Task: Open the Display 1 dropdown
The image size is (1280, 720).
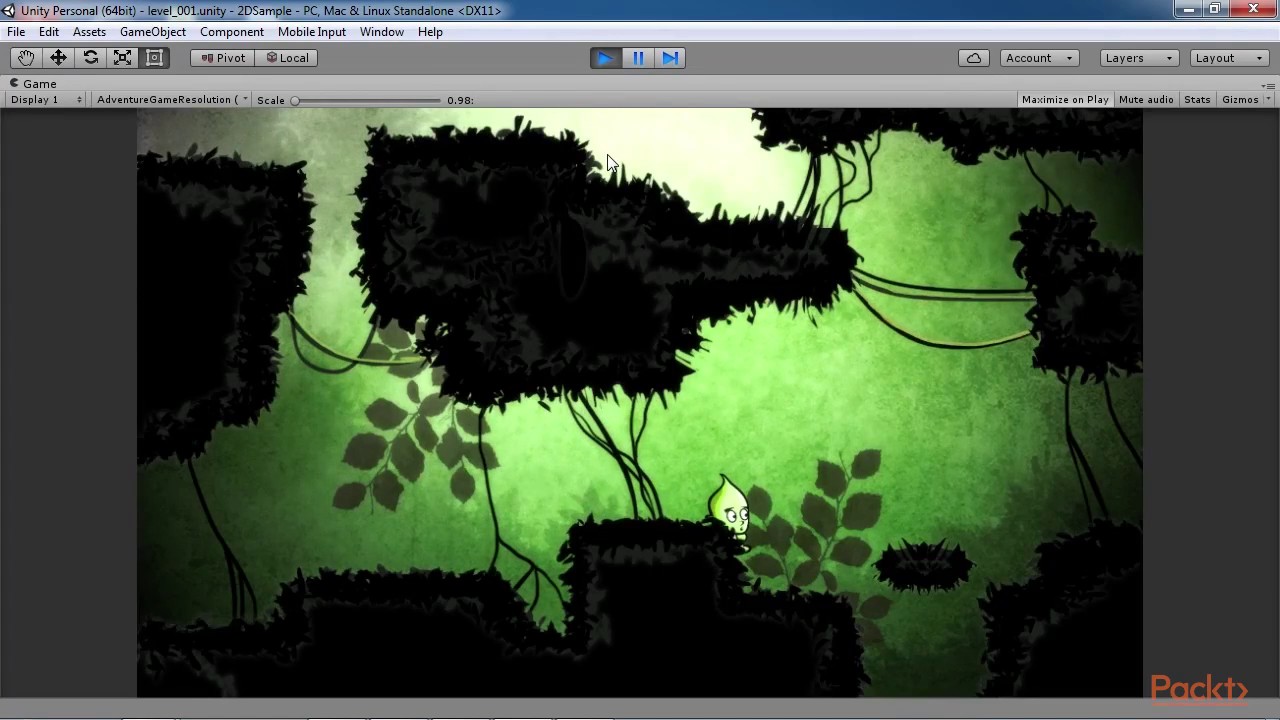Action: 46,100
